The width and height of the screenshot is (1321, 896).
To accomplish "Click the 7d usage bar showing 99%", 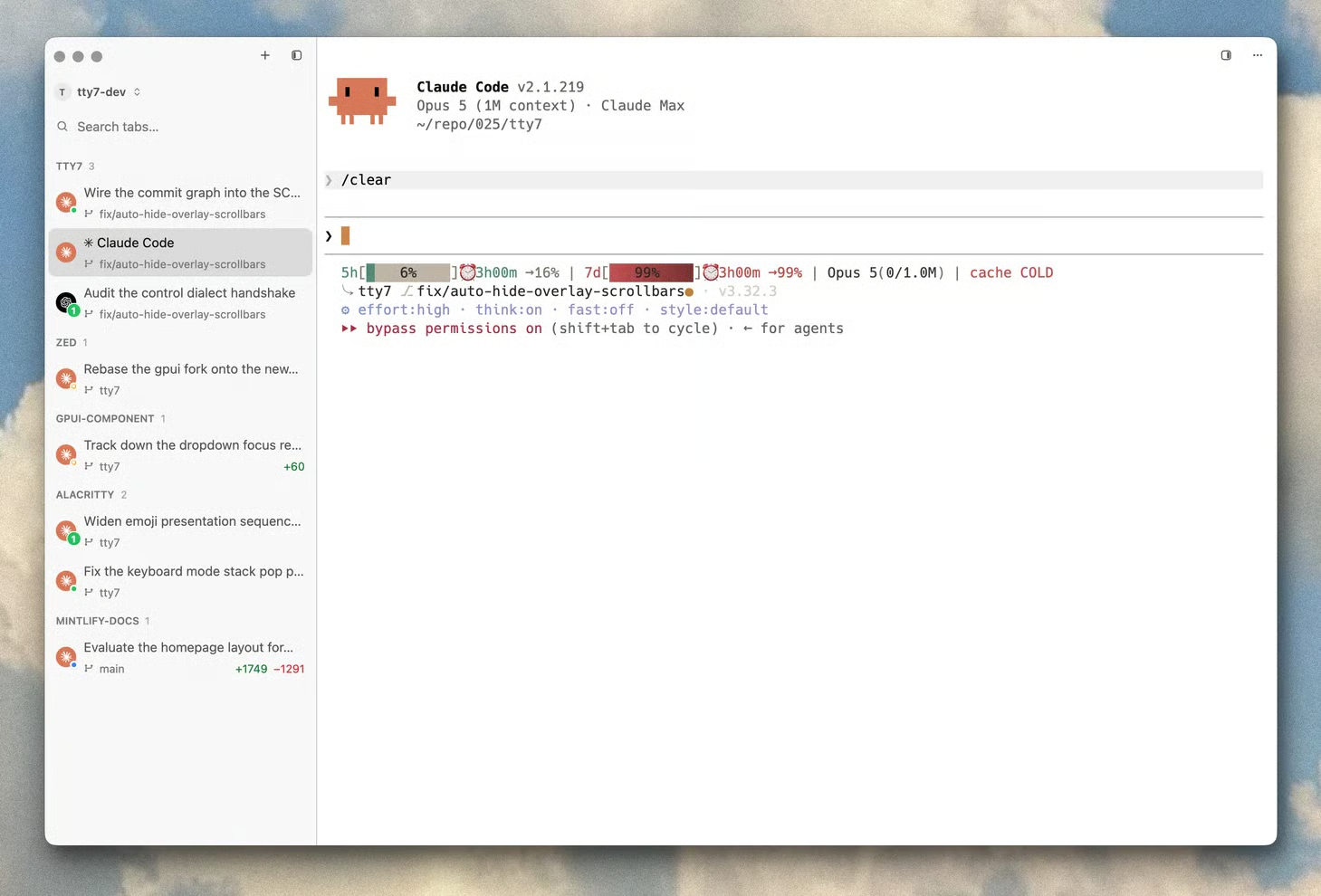I will click(x=651, y=272).
